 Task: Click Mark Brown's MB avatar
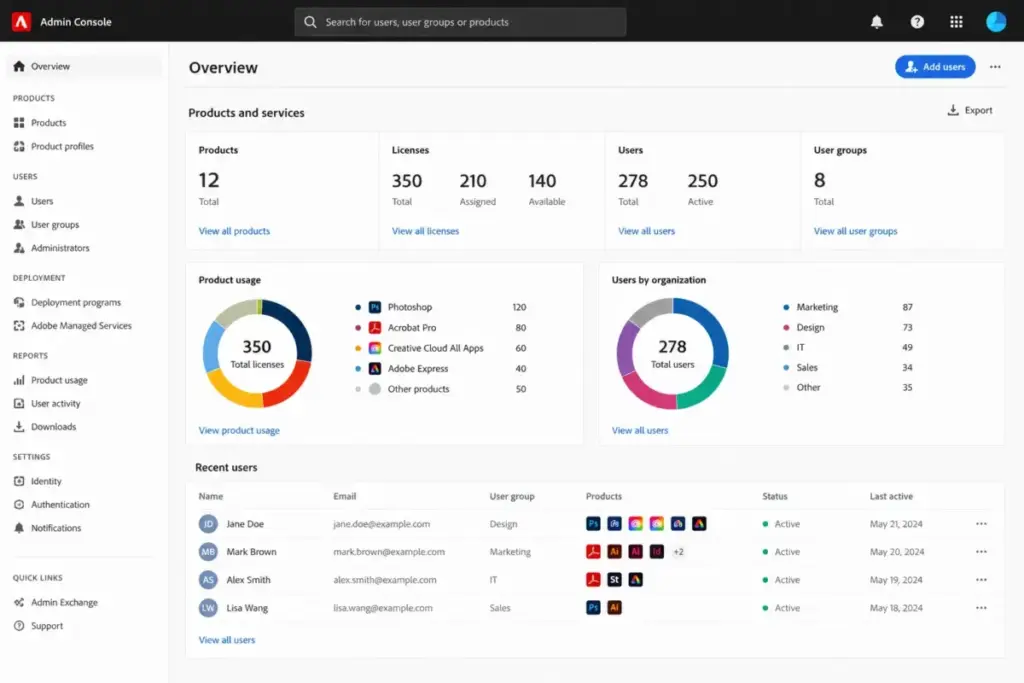tap(208, 552)
